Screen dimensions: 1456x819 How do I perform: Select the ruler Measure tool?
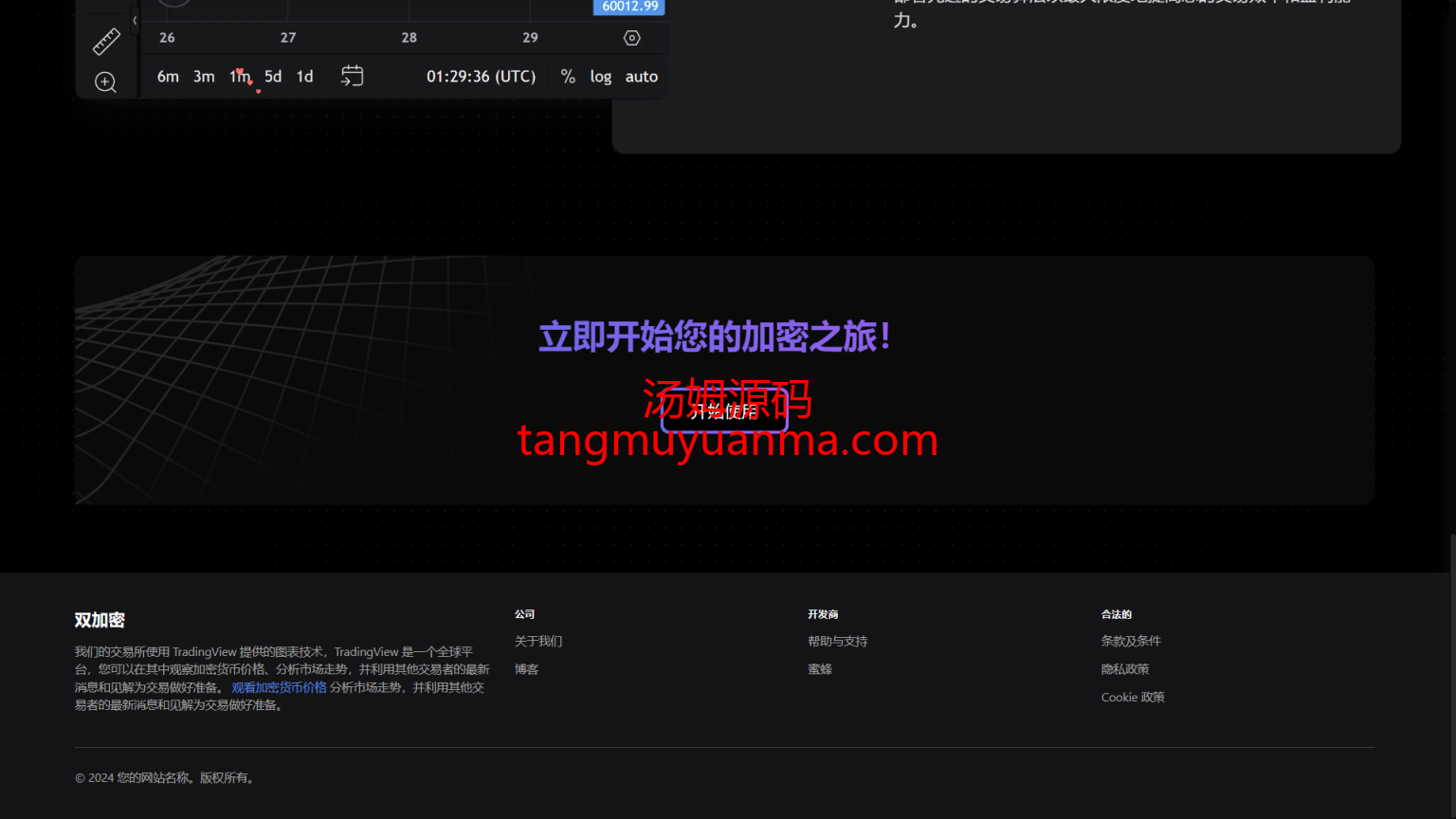tap(106, 42)
